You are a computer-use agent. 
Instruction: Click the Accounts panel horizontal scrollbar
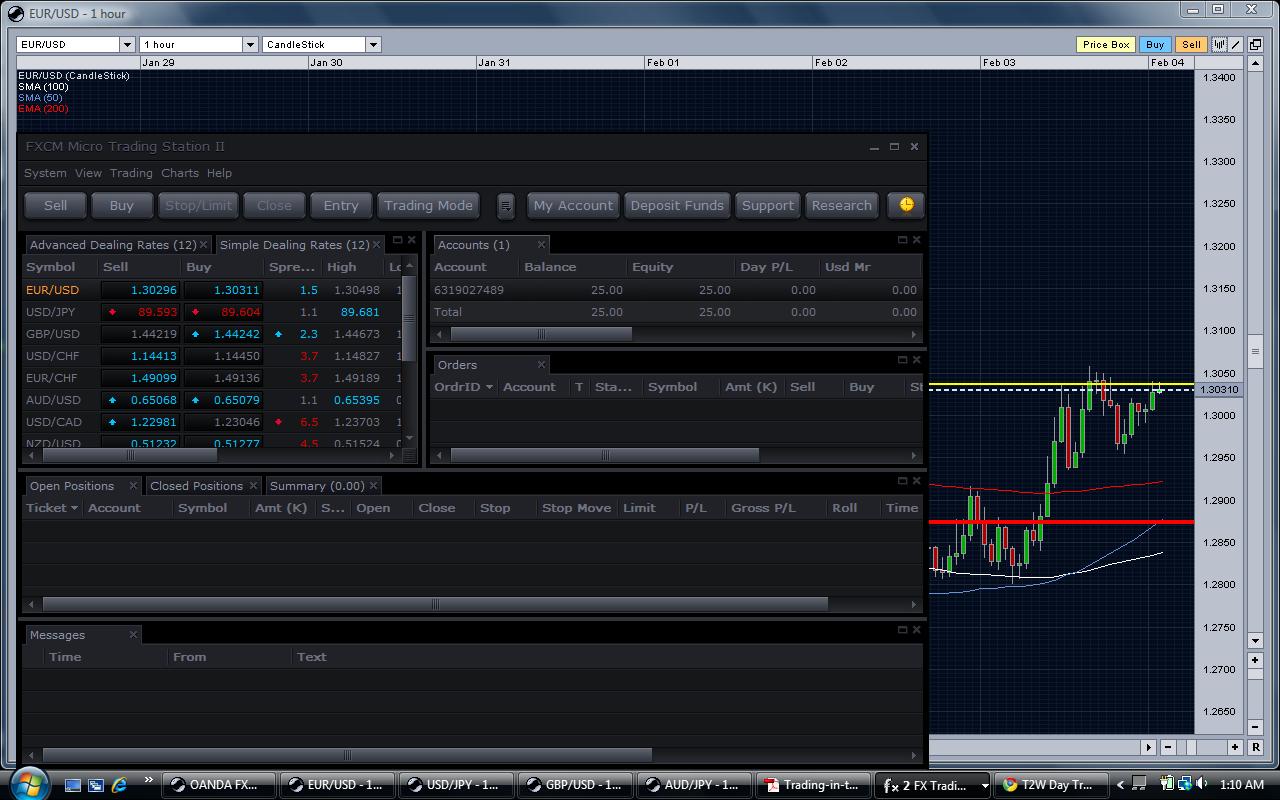coord(541,334)
